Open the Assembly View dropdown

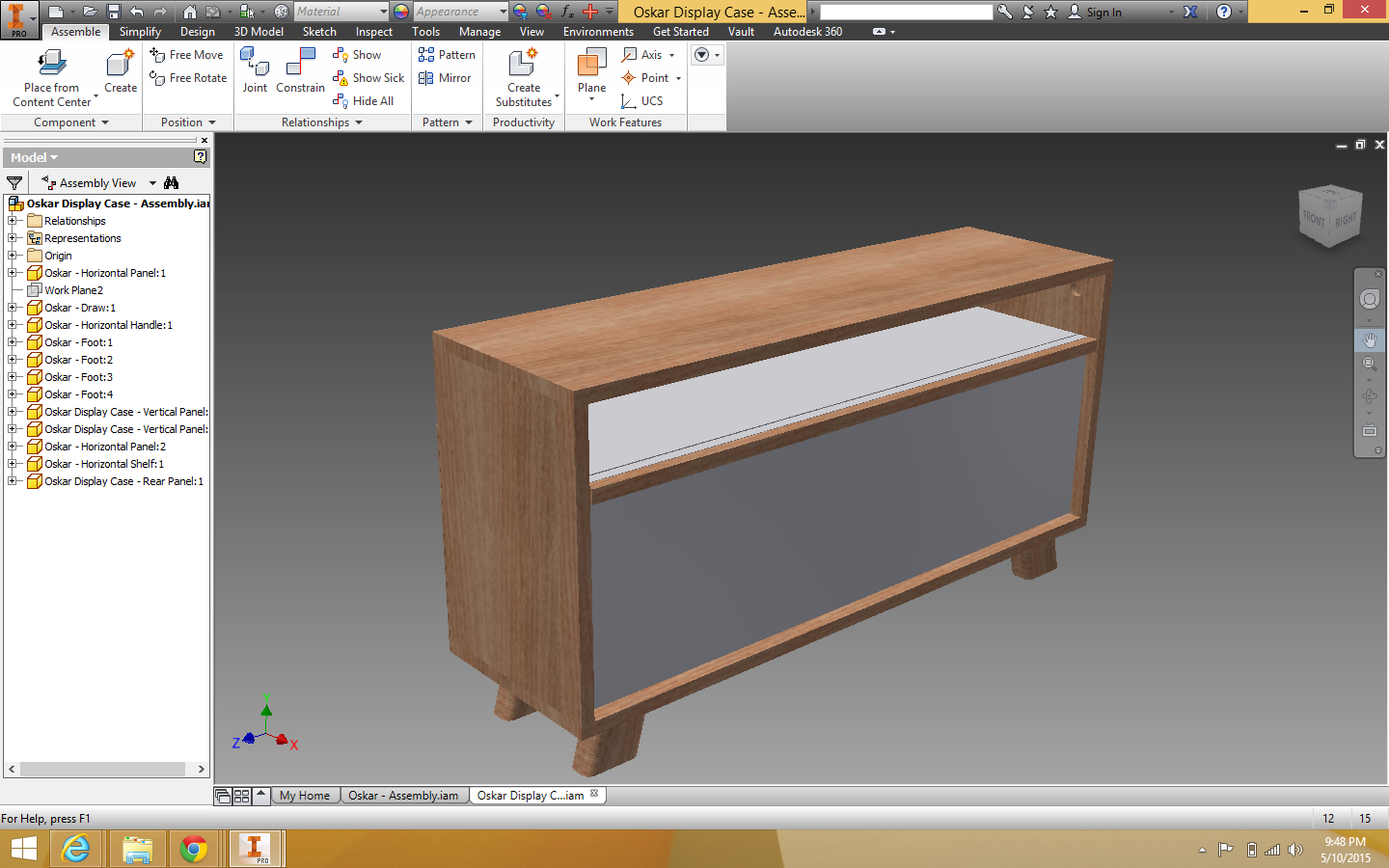(152, 183)
